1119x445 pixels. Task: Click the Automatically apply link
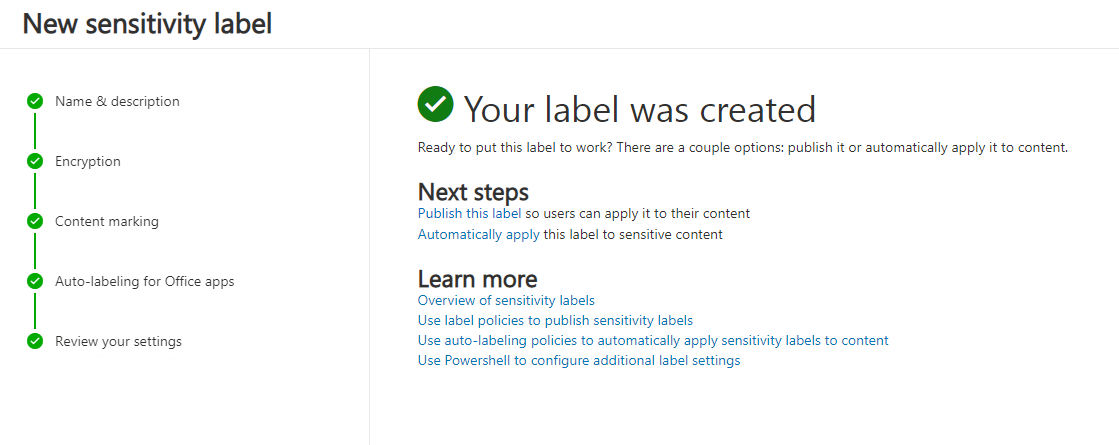pos(478,235)
